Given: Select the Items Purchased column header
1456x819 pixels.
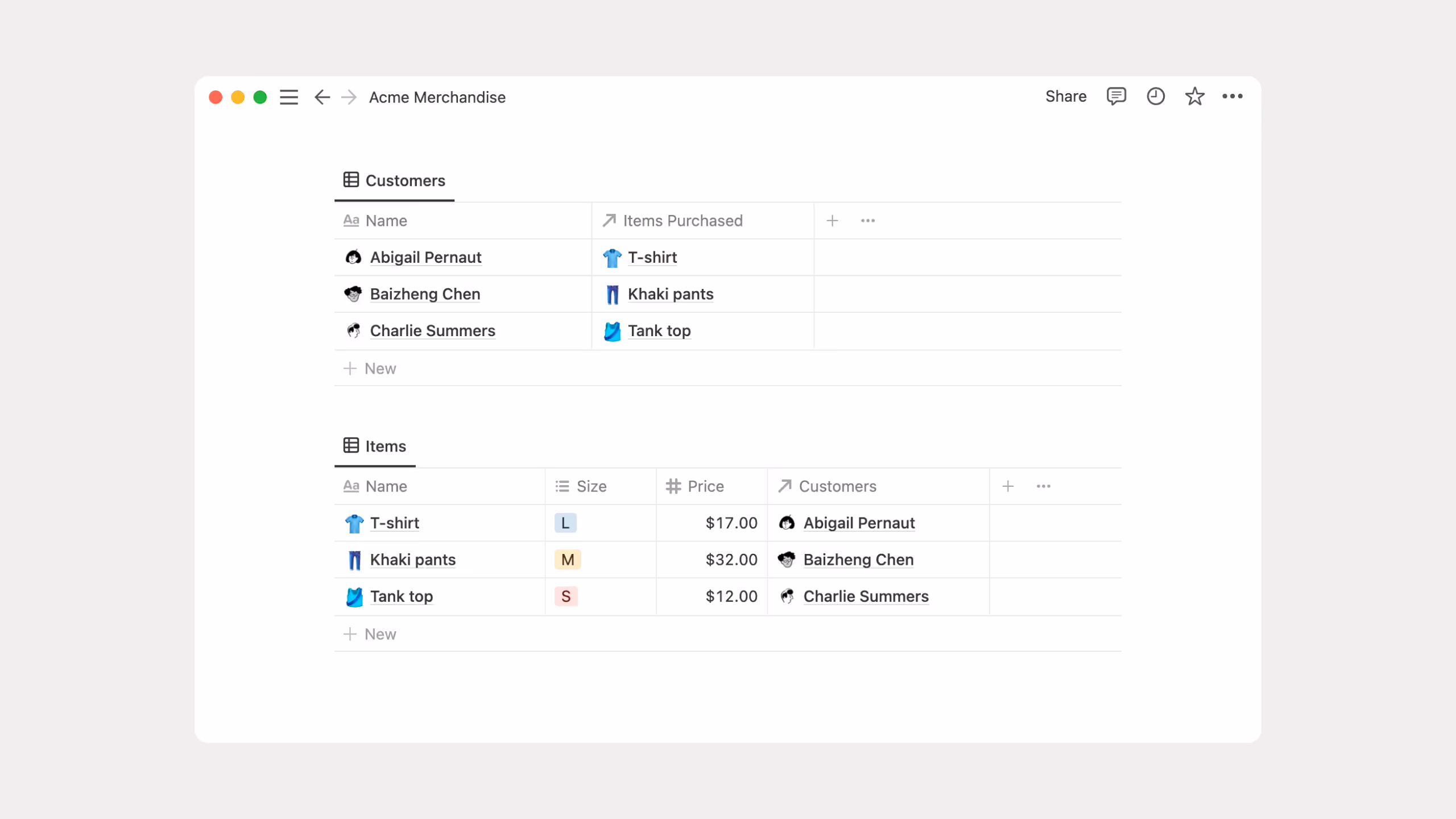Looking at the screenshot, I should pos(682,220).
